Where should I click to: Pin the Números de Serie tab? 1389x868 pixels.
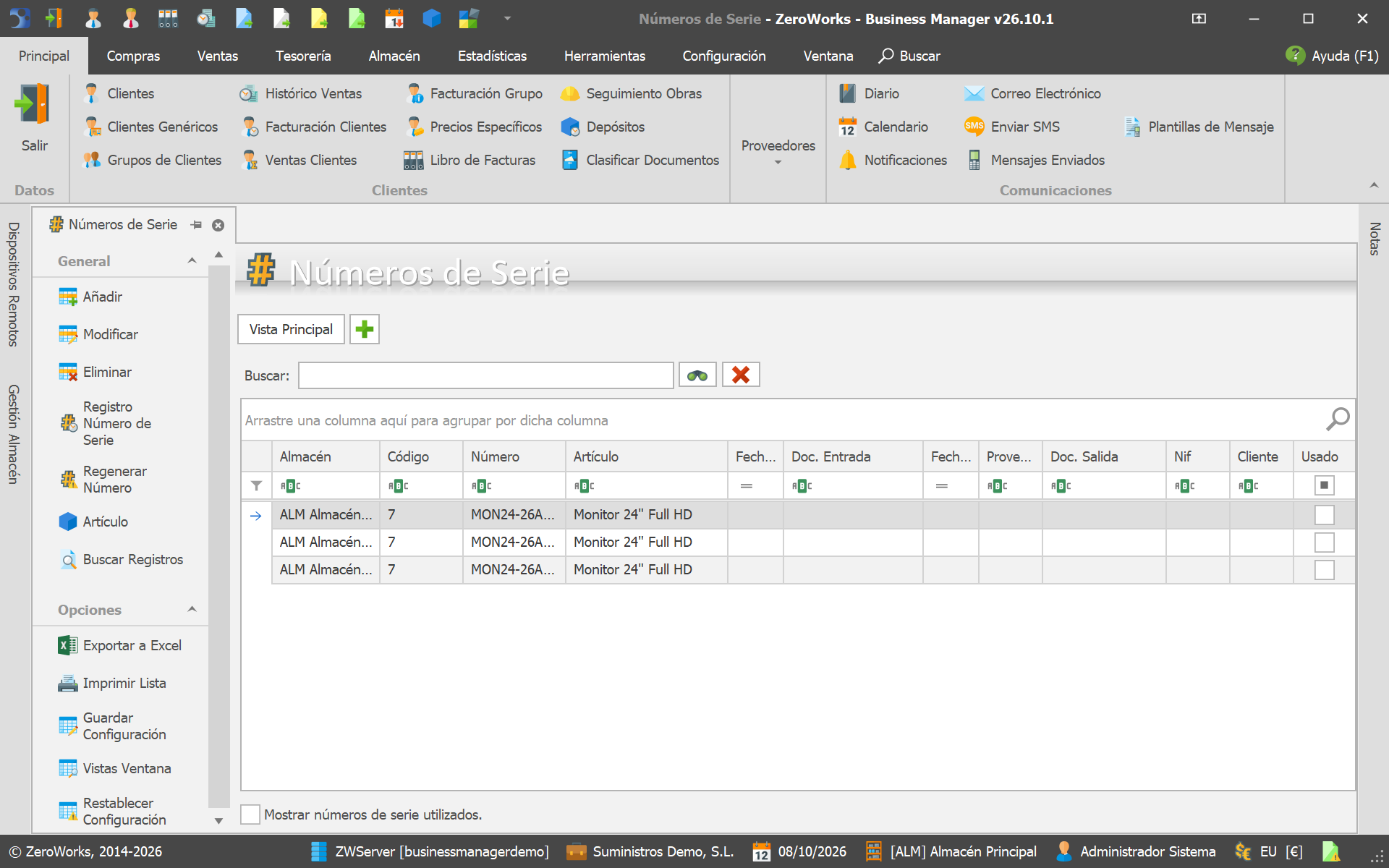[x=196, y=225]
